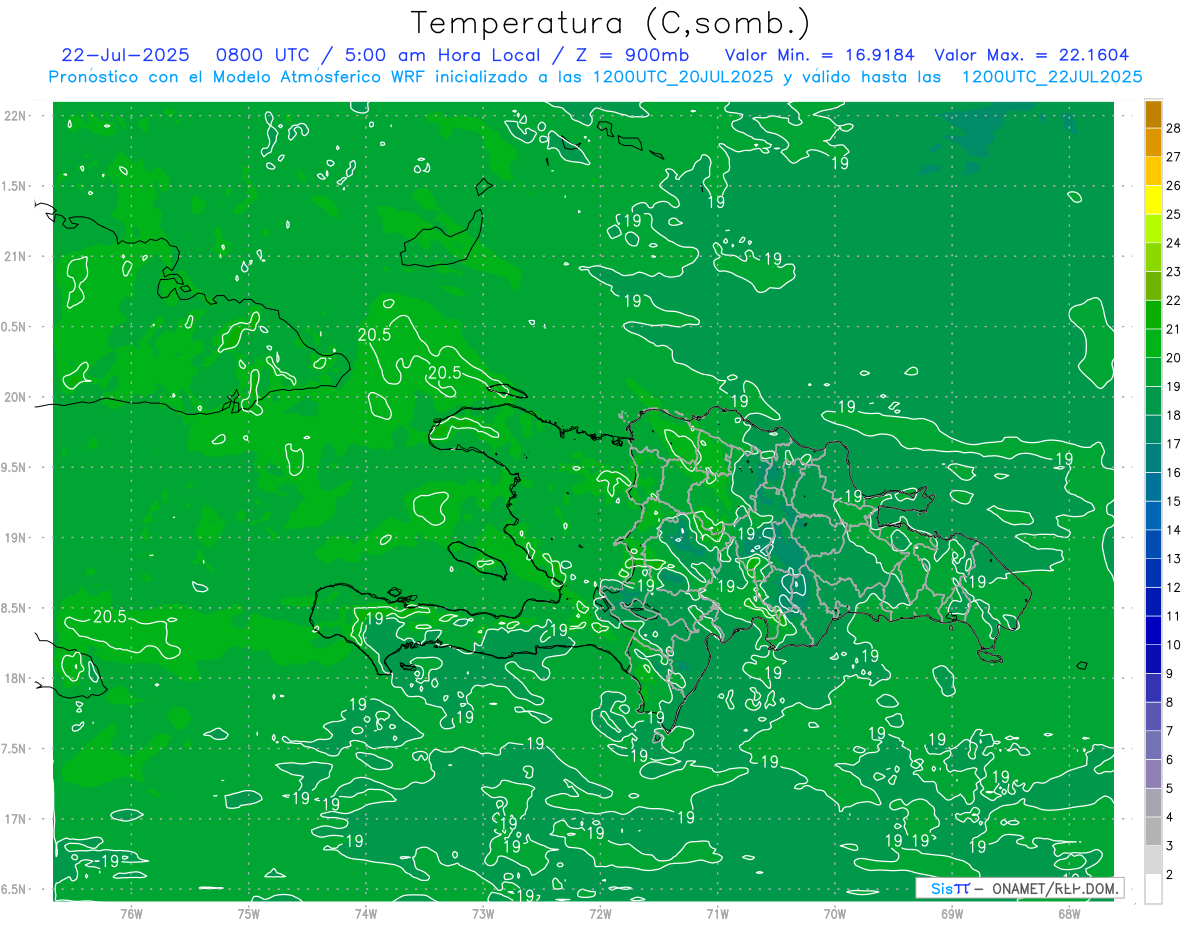
Task: Click the gray swatch between 3 and 4
Action: [1153, 831]
